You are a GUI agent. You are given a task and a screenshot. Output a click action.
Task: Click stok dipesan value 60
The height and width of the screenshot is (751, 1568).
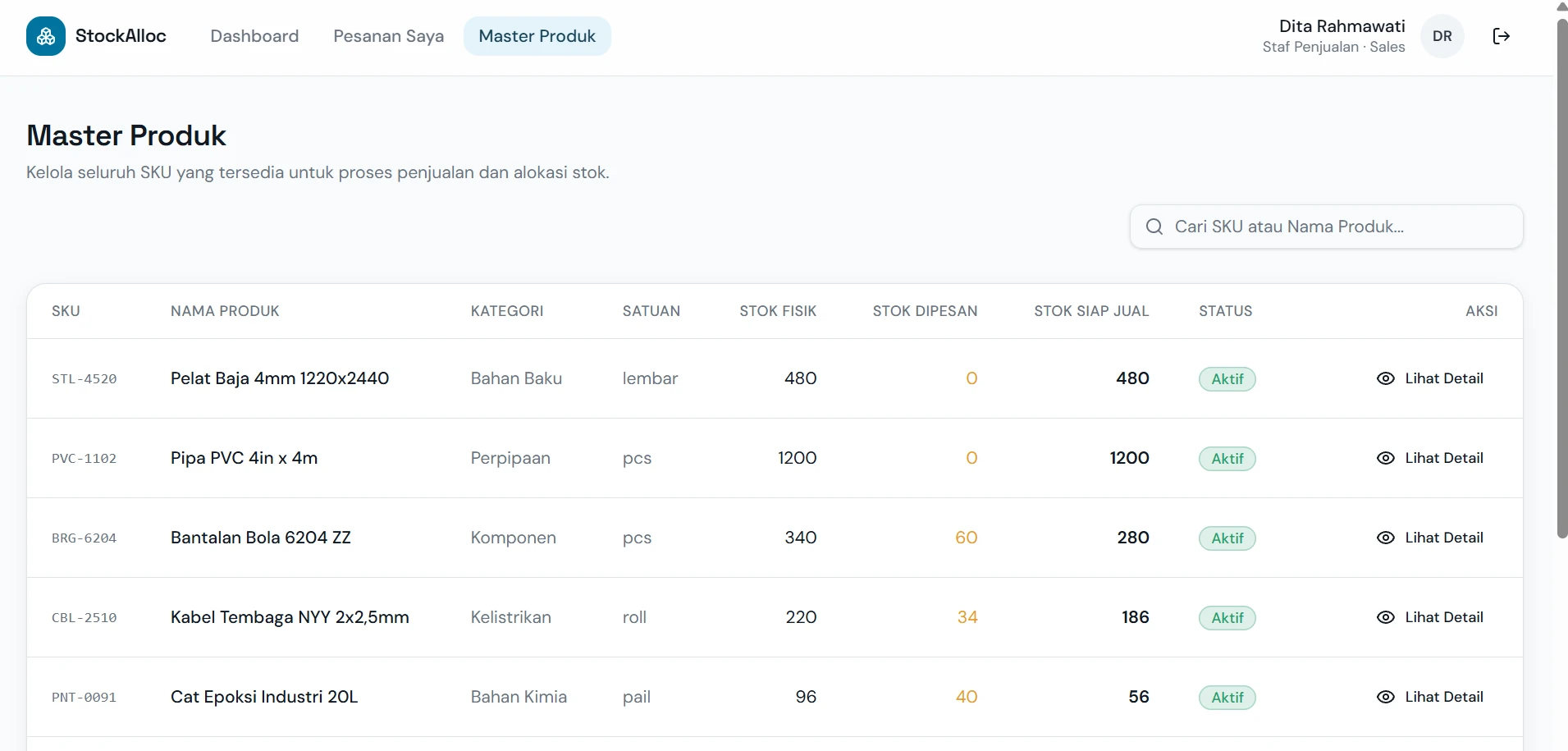[x=966, y=538]
